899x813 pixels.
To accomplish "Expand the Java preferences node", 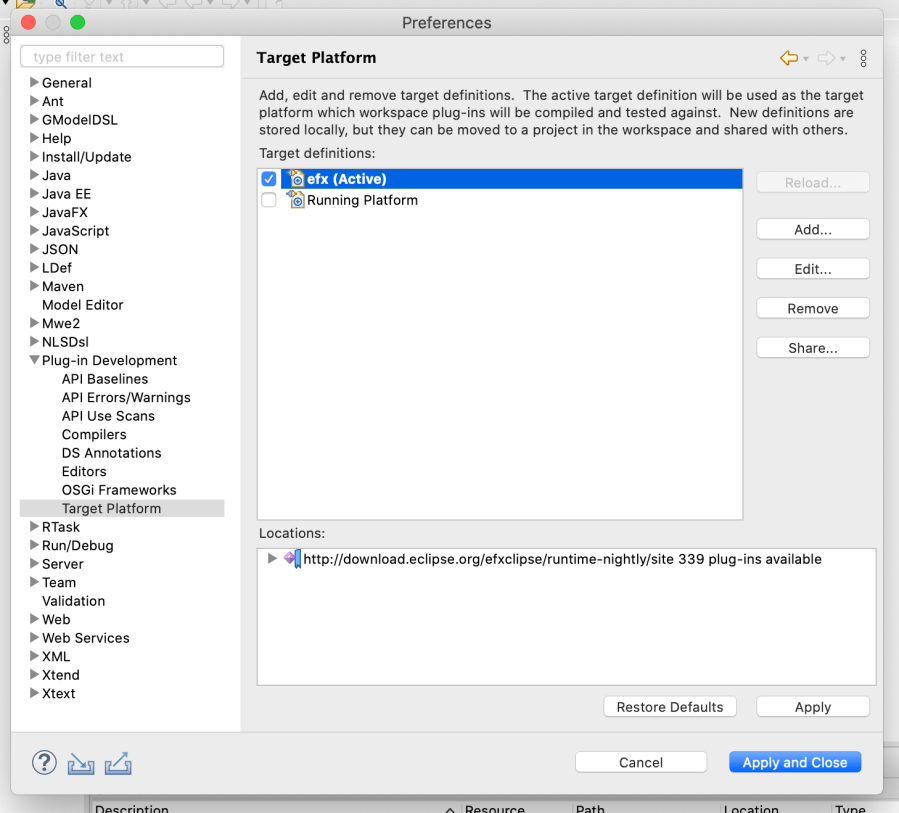I will (x=34, y=175).
